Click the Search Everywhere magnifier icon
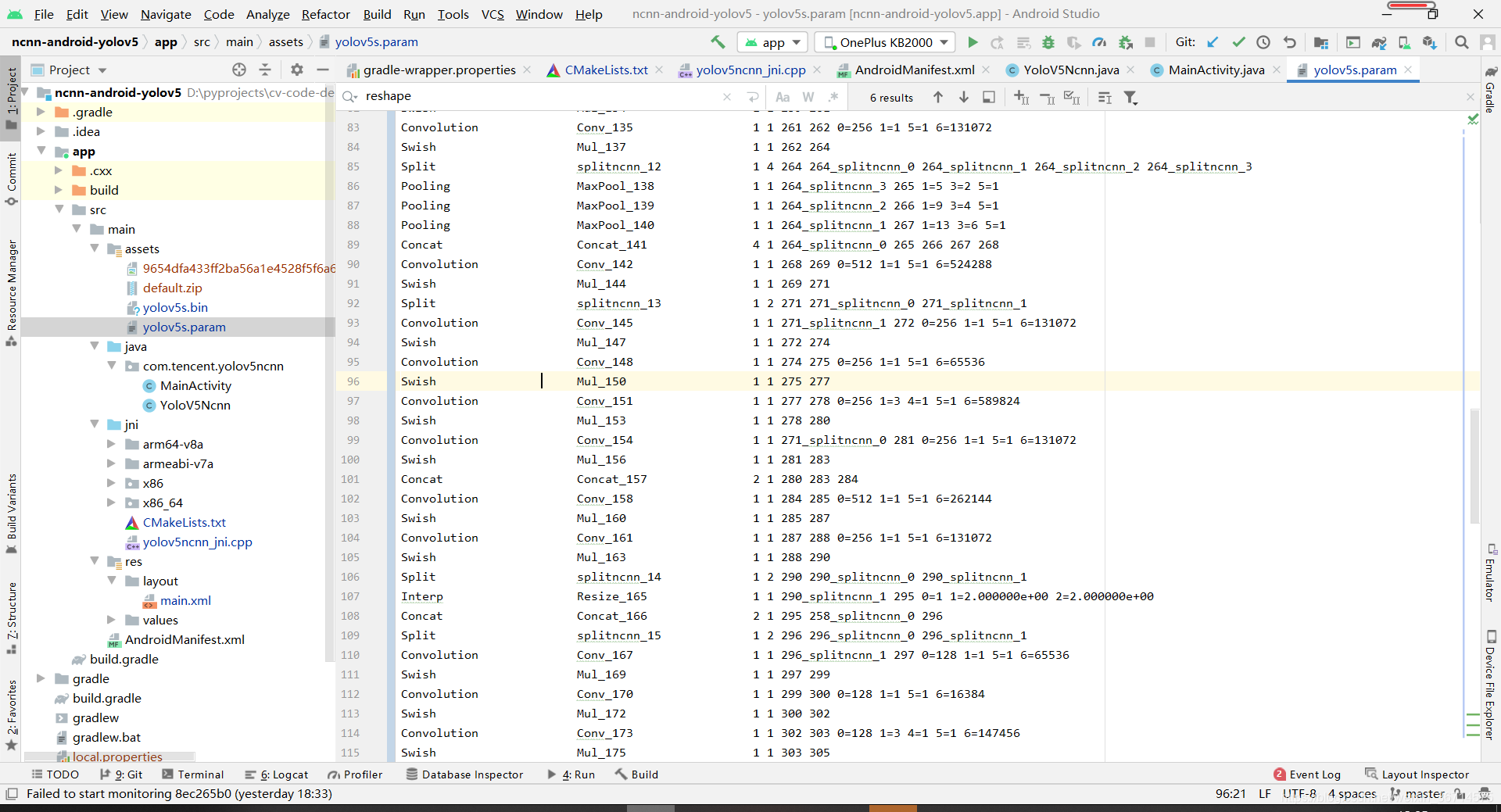This screenshot has width=1501, height=812. [x=1461, y=42]
